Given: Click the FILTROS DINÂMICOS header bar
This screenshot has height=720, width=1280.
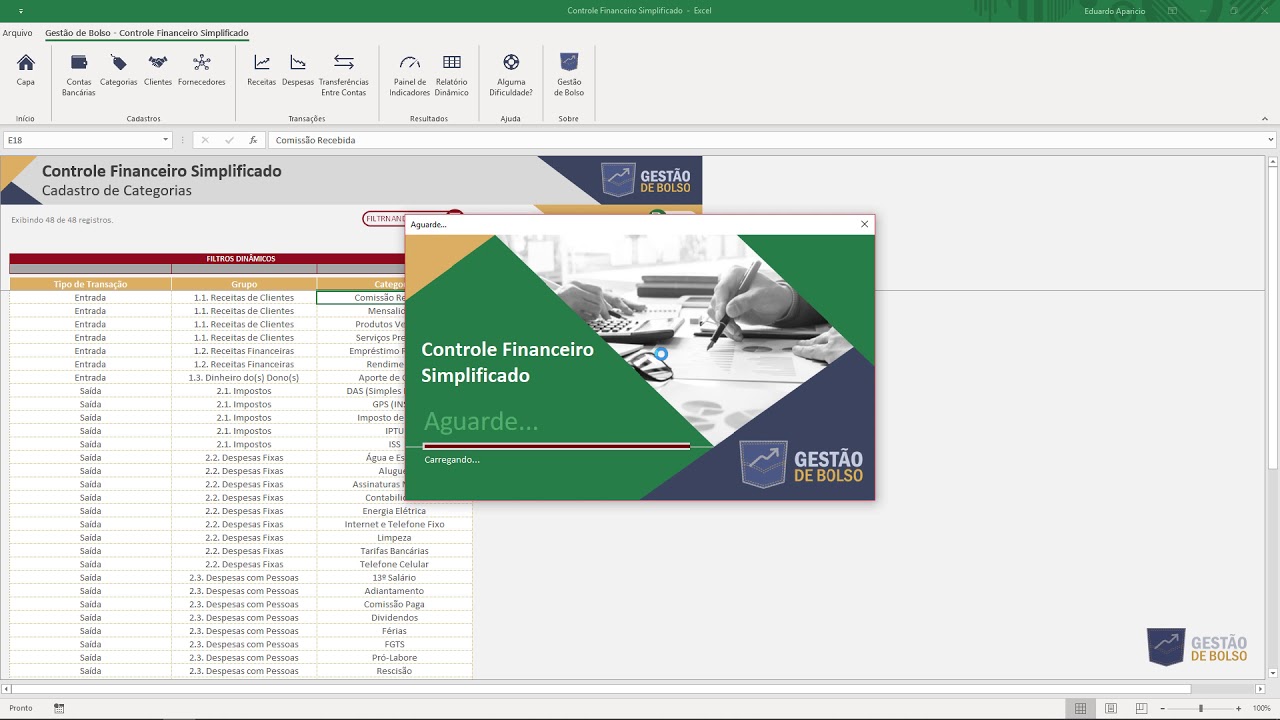Looking at the screenshot, I should coord(240,258).
